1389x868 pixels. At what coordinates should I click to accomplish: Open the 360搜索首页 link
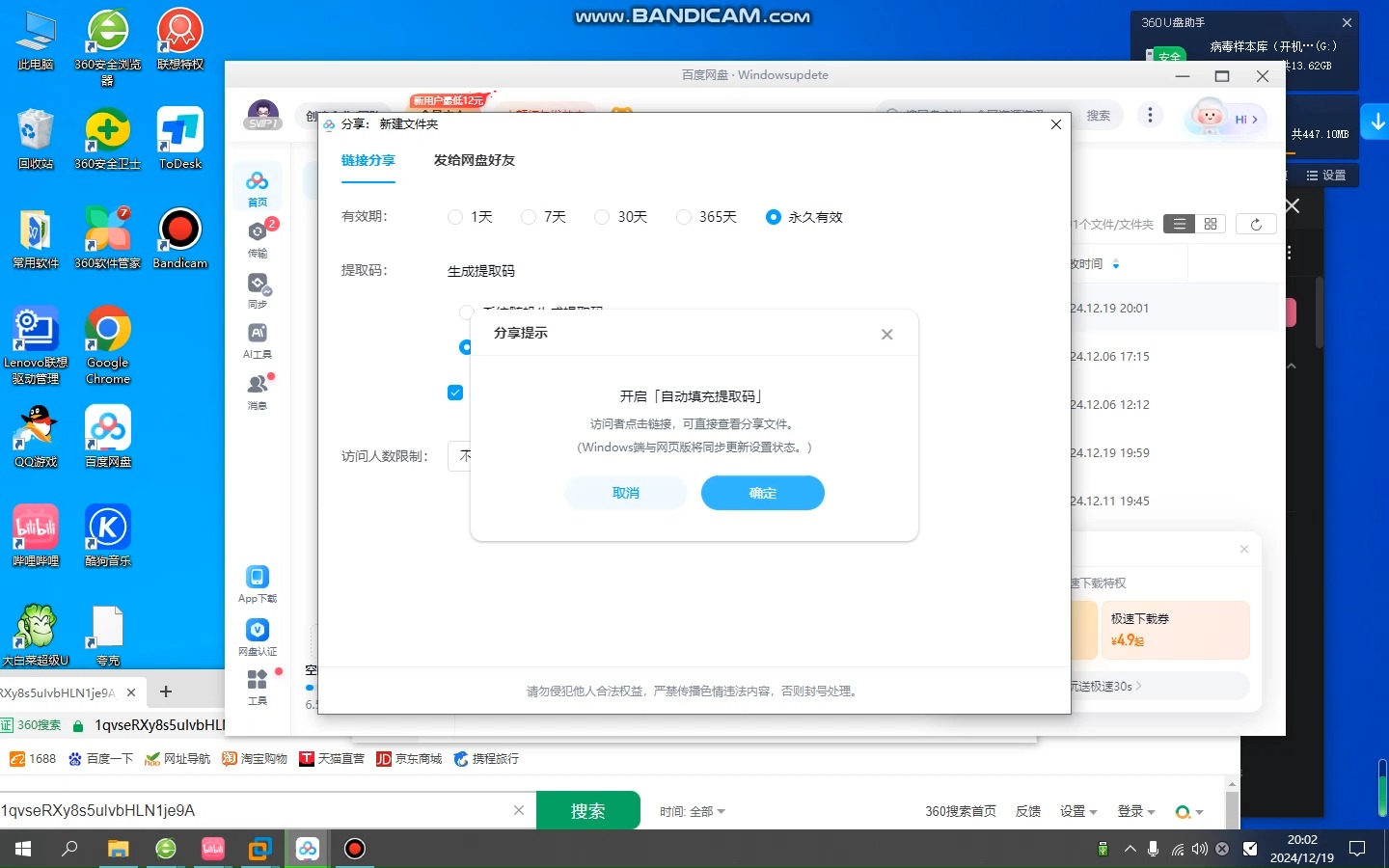[961, 811]
